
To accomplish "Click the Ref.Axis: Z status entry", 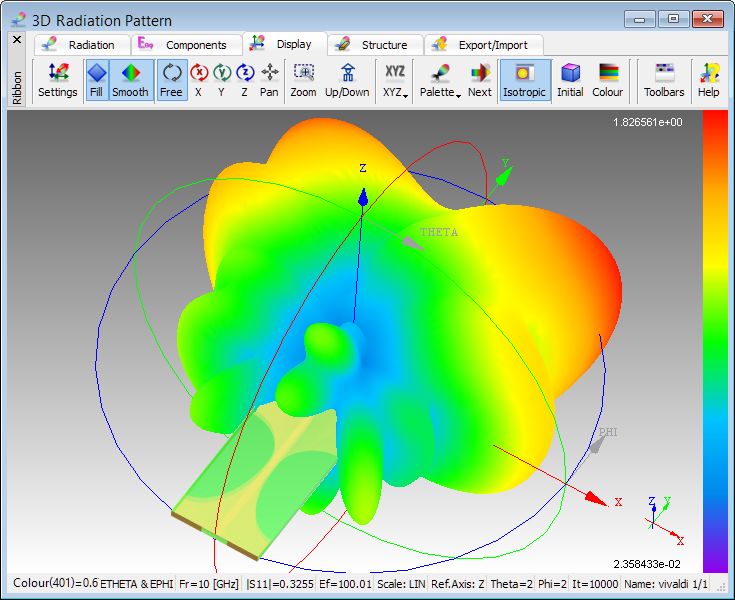I will click(458, 584).
